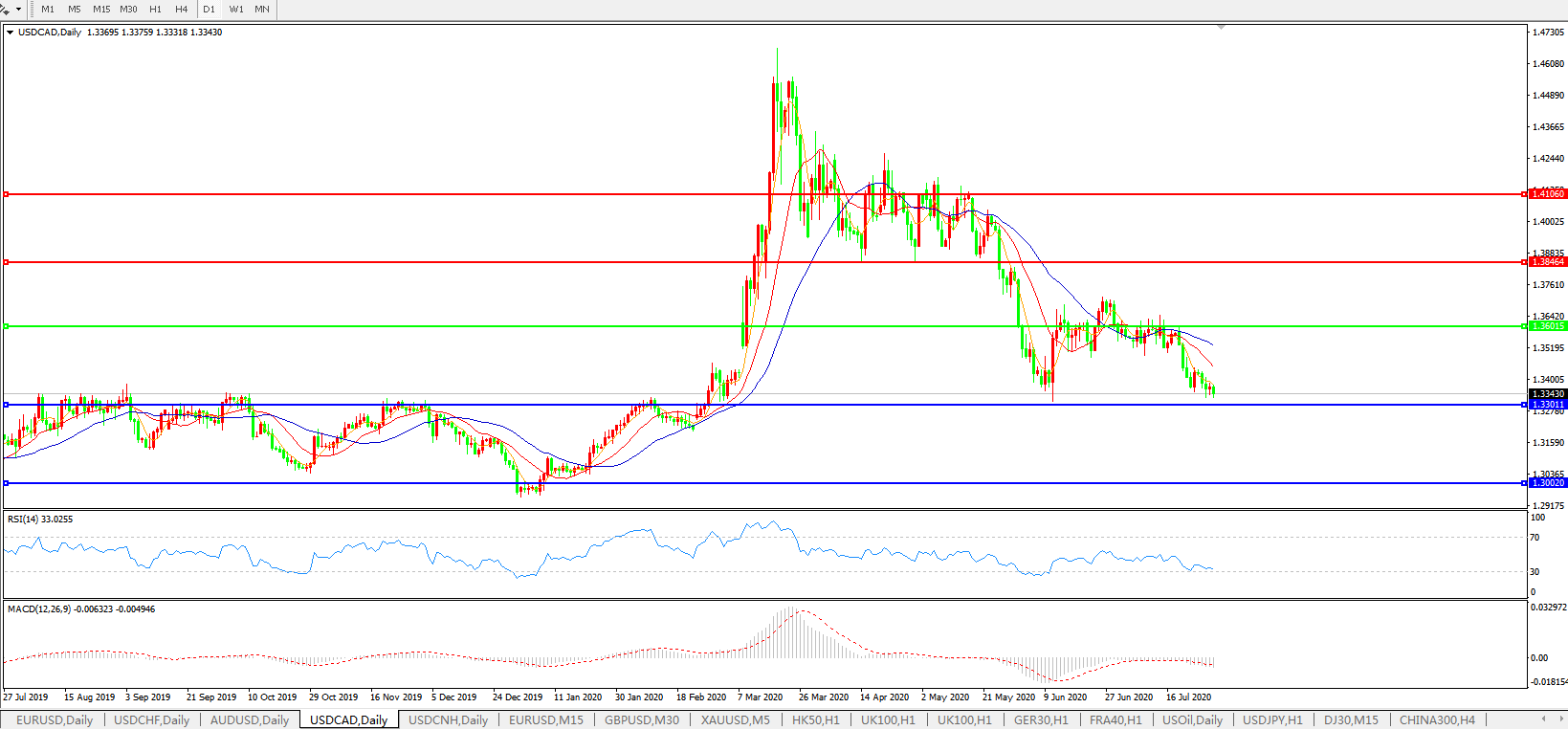This screenshot has width=1568, height=730.
Task: Choose the H4 timeframe
Action: coord(182,9)
